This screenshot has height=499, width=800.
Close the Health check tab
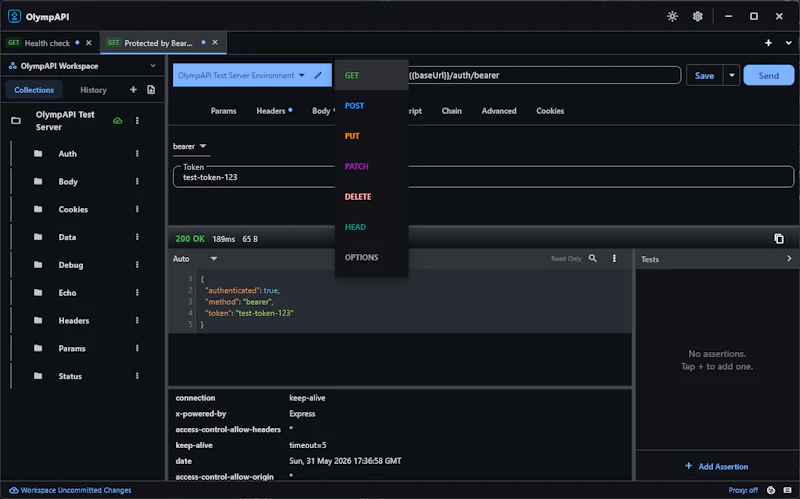(89, 43)
